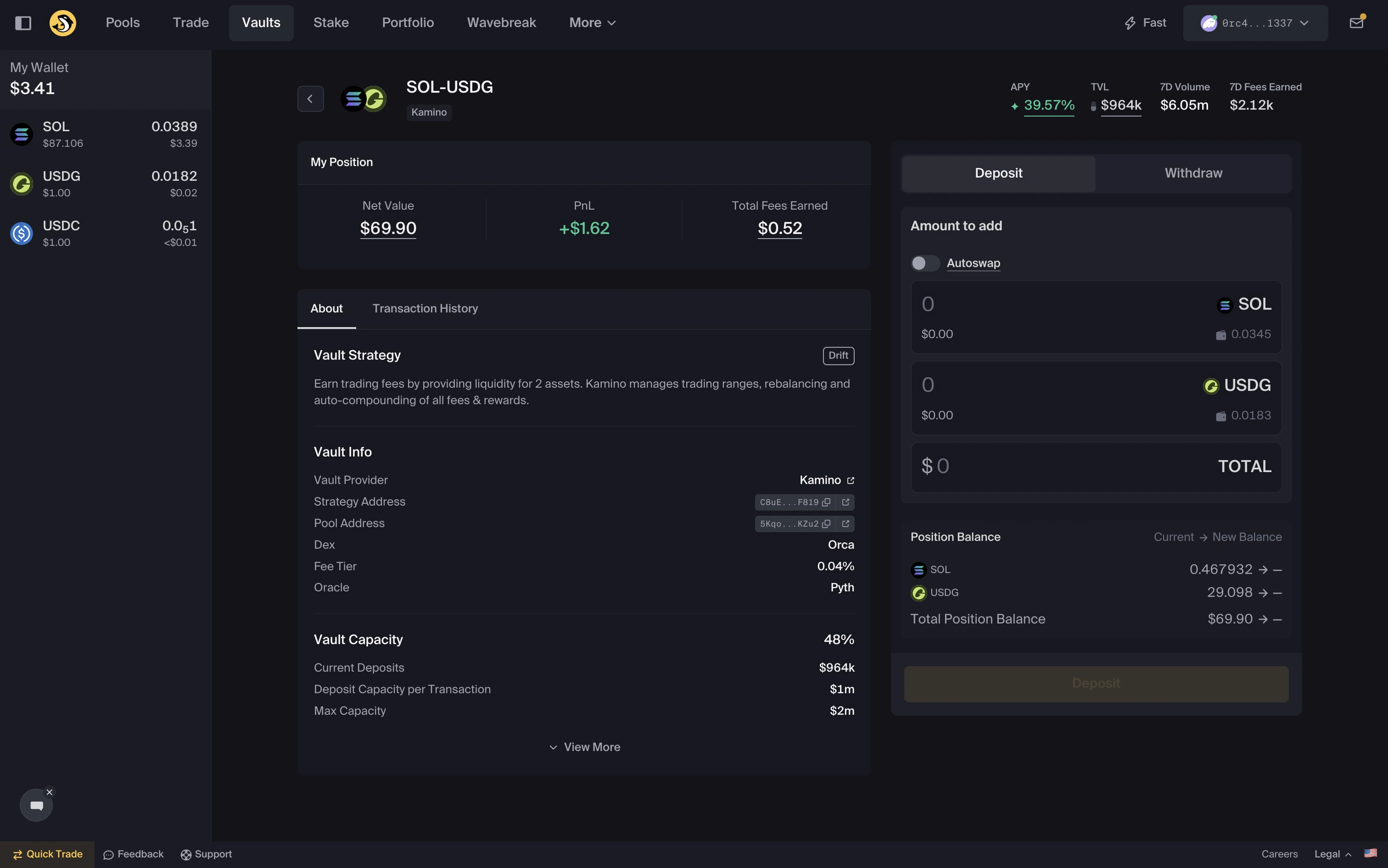Expand the More navigation menu
Screen dimensions: 1388x868
pos(592,23)
